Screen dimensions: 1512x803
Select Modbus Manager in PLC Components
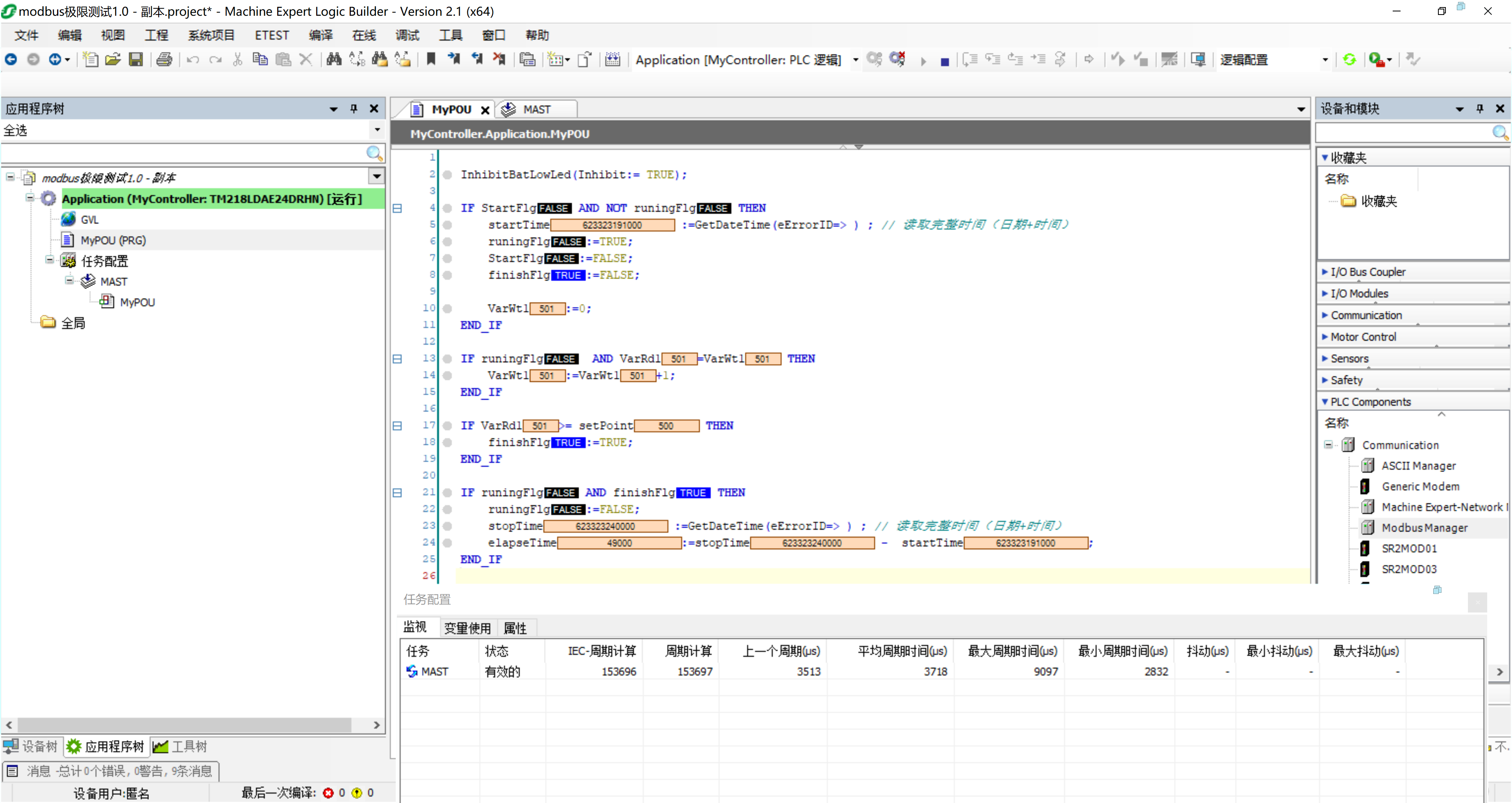(x=1424, y=528)
